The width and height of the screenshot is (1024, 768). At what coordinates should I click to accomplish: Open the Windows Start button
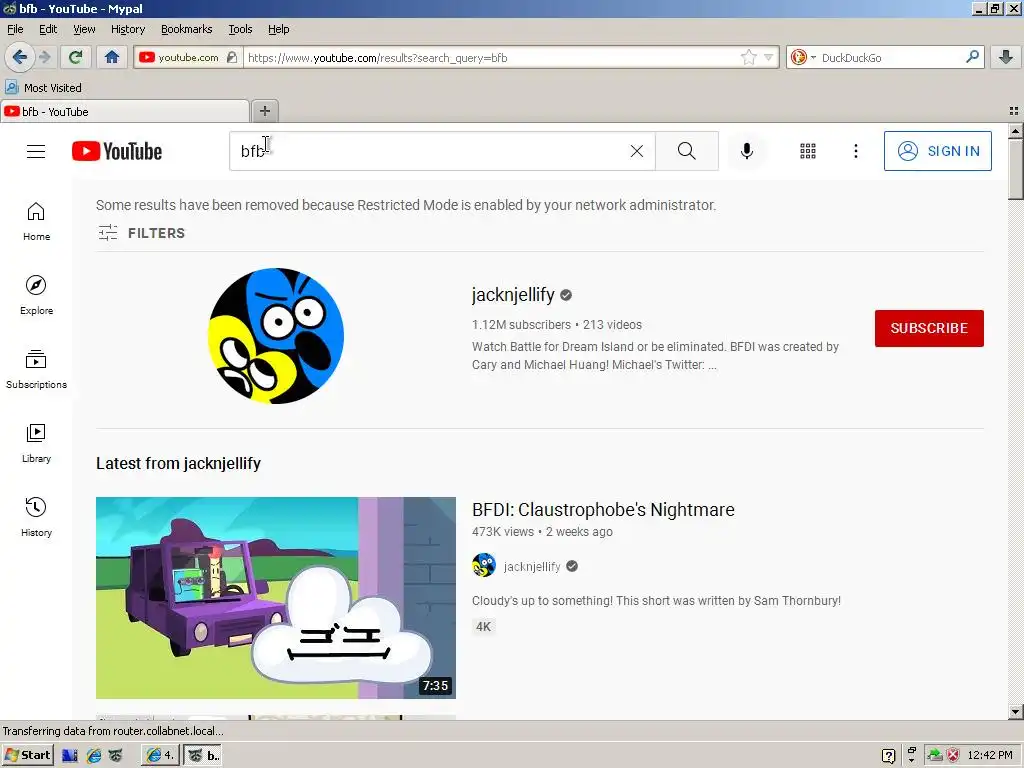(x=27, y=755)
